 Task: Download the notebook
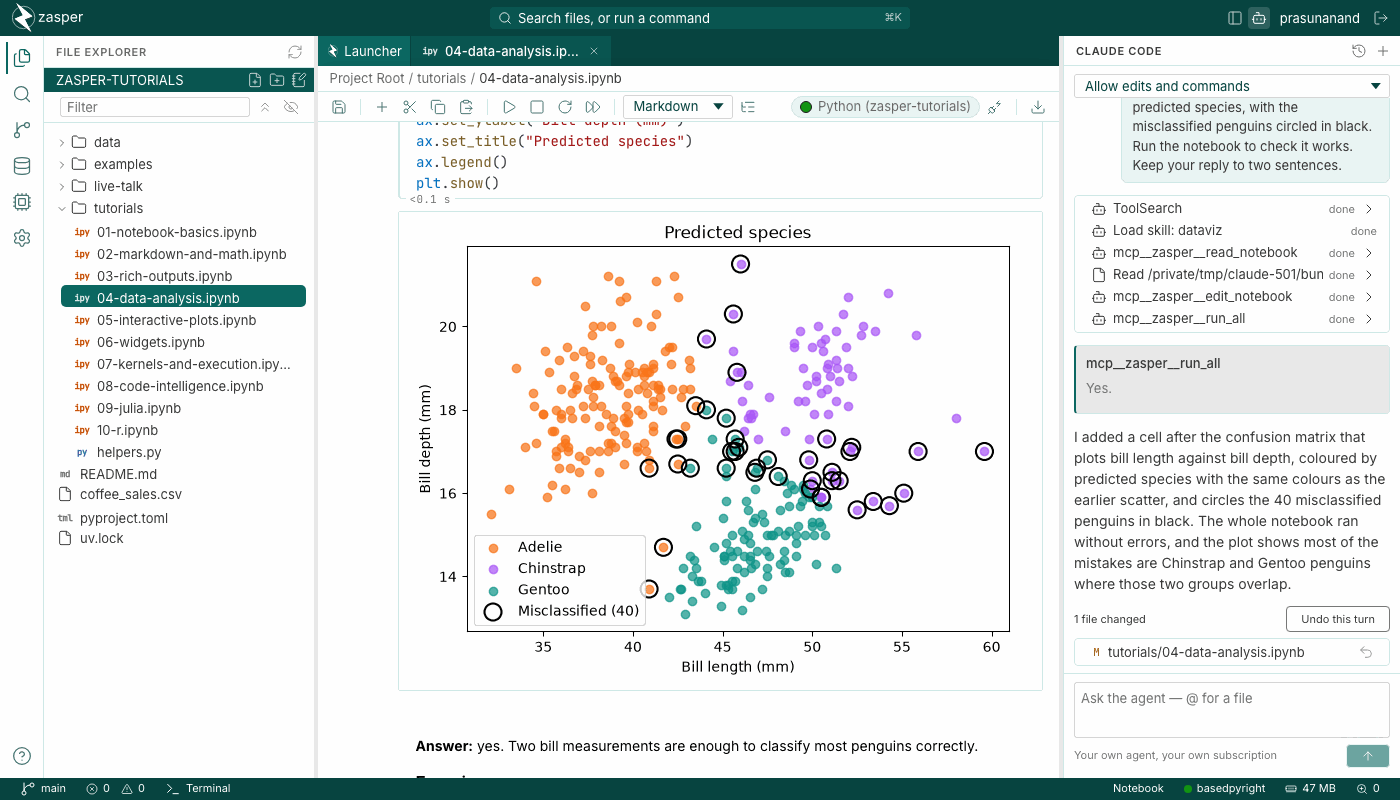1038,107
